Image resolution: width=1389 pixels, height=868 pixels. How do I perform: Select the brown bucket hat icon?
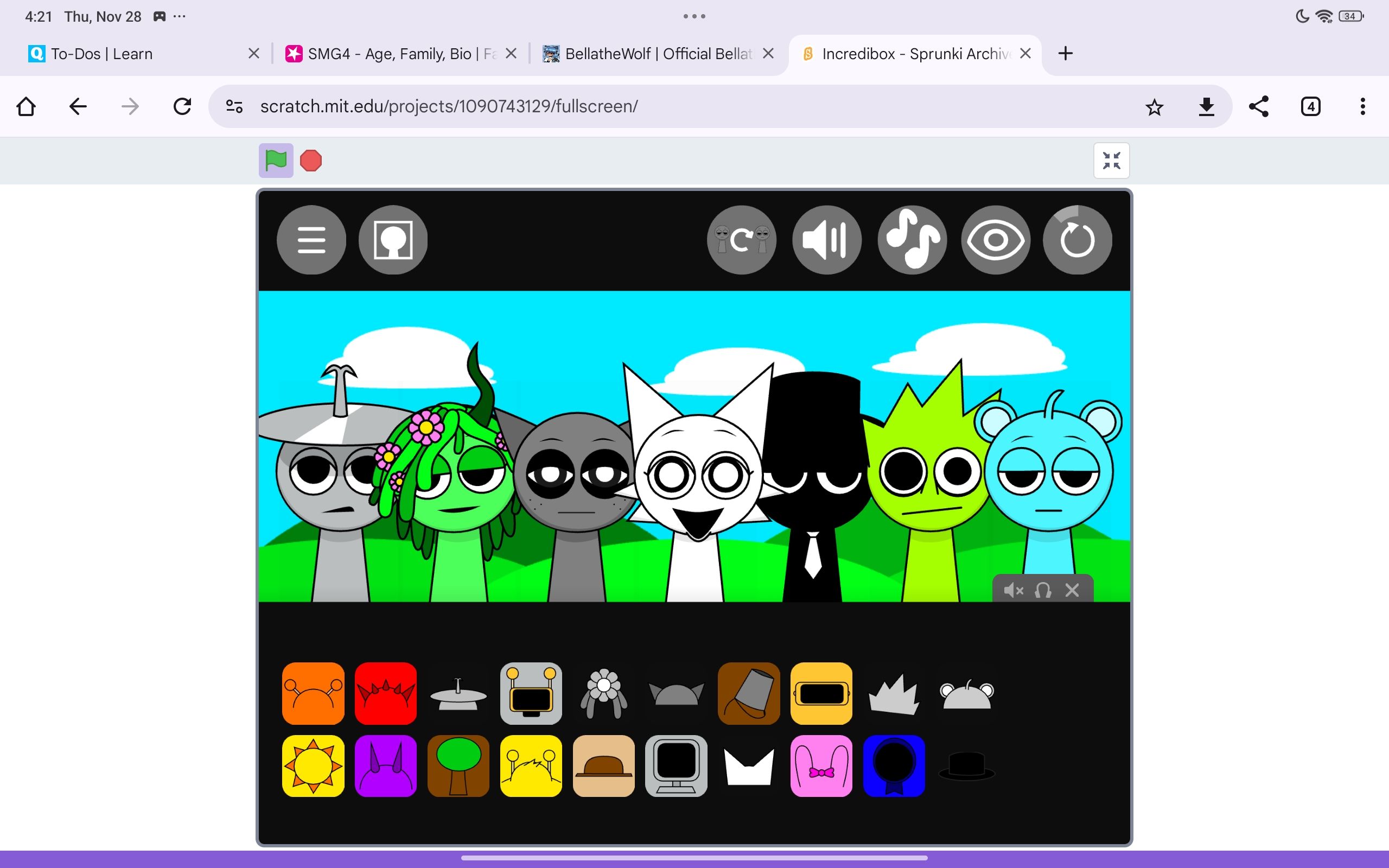748,693
